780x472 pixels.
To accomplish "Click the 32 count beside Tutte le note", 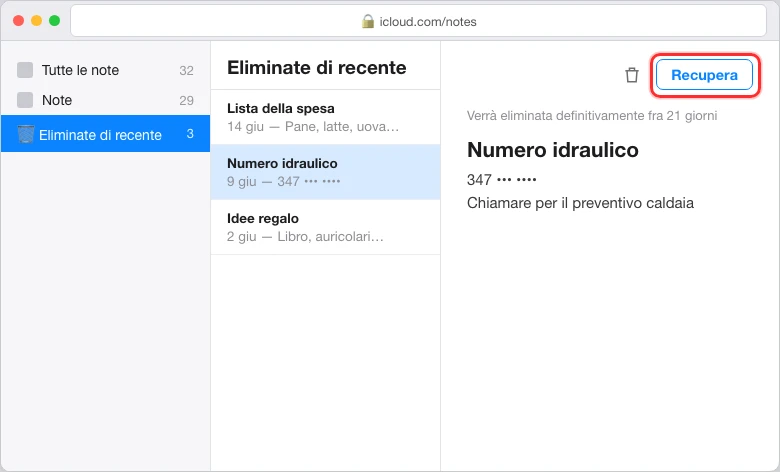I will 186,71.
